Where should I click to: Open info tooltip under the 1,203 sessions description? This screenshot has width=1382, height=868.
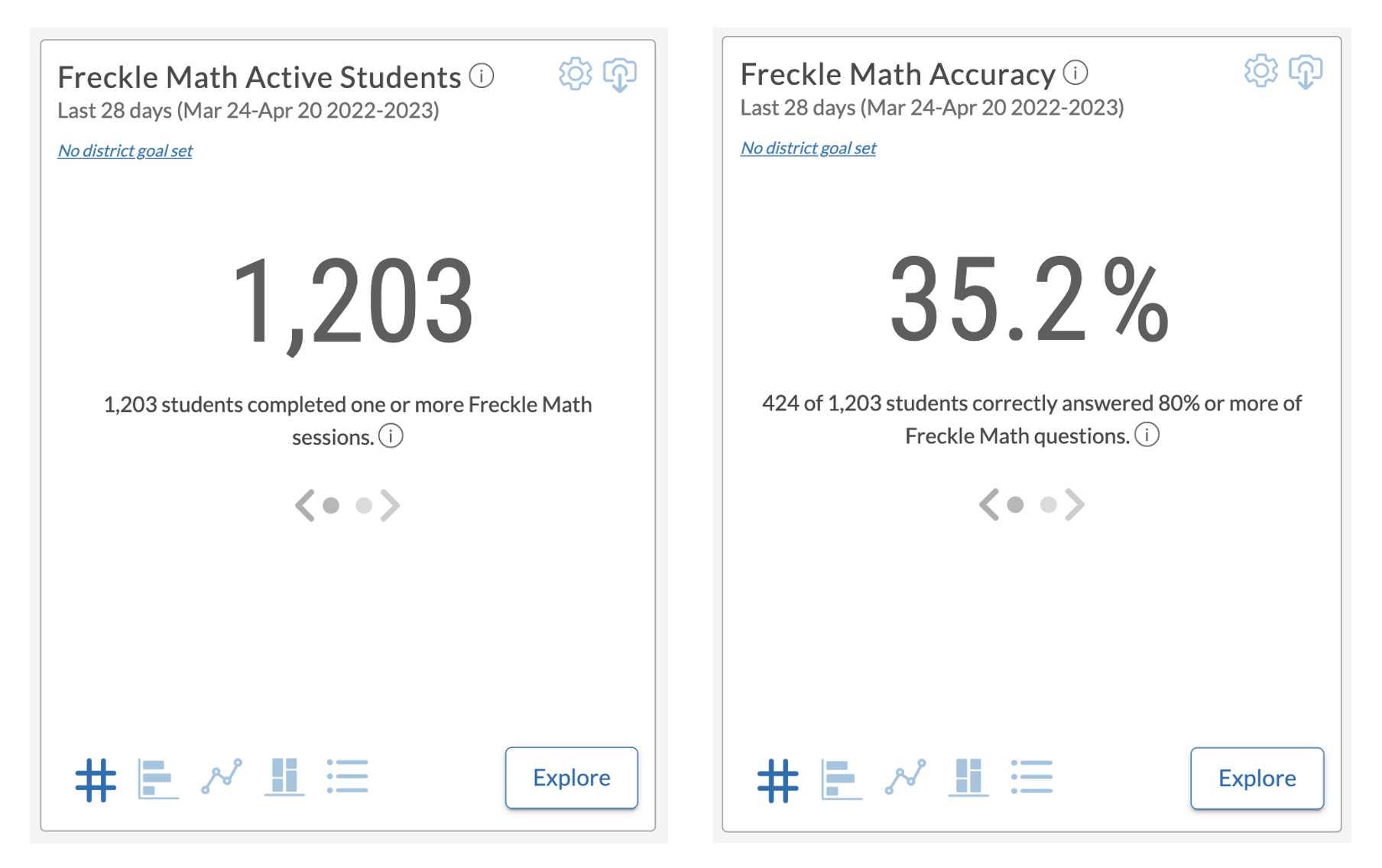pos(391,436)
